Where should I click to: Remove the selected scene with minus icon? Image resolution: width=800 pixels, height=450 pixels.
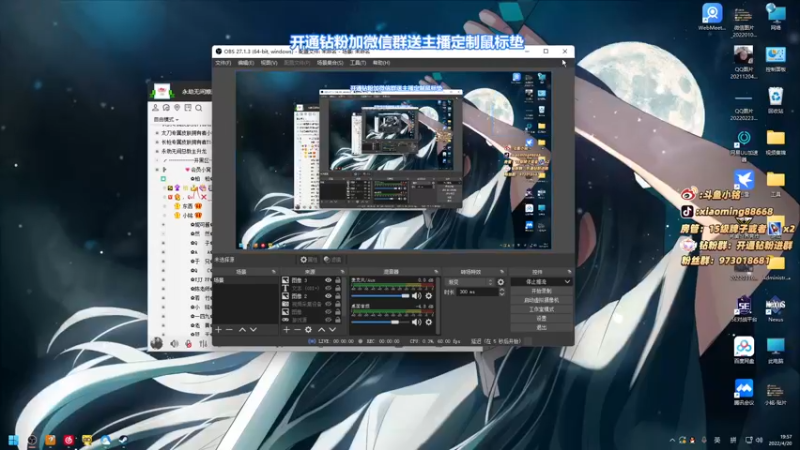(x=230, y=330)
